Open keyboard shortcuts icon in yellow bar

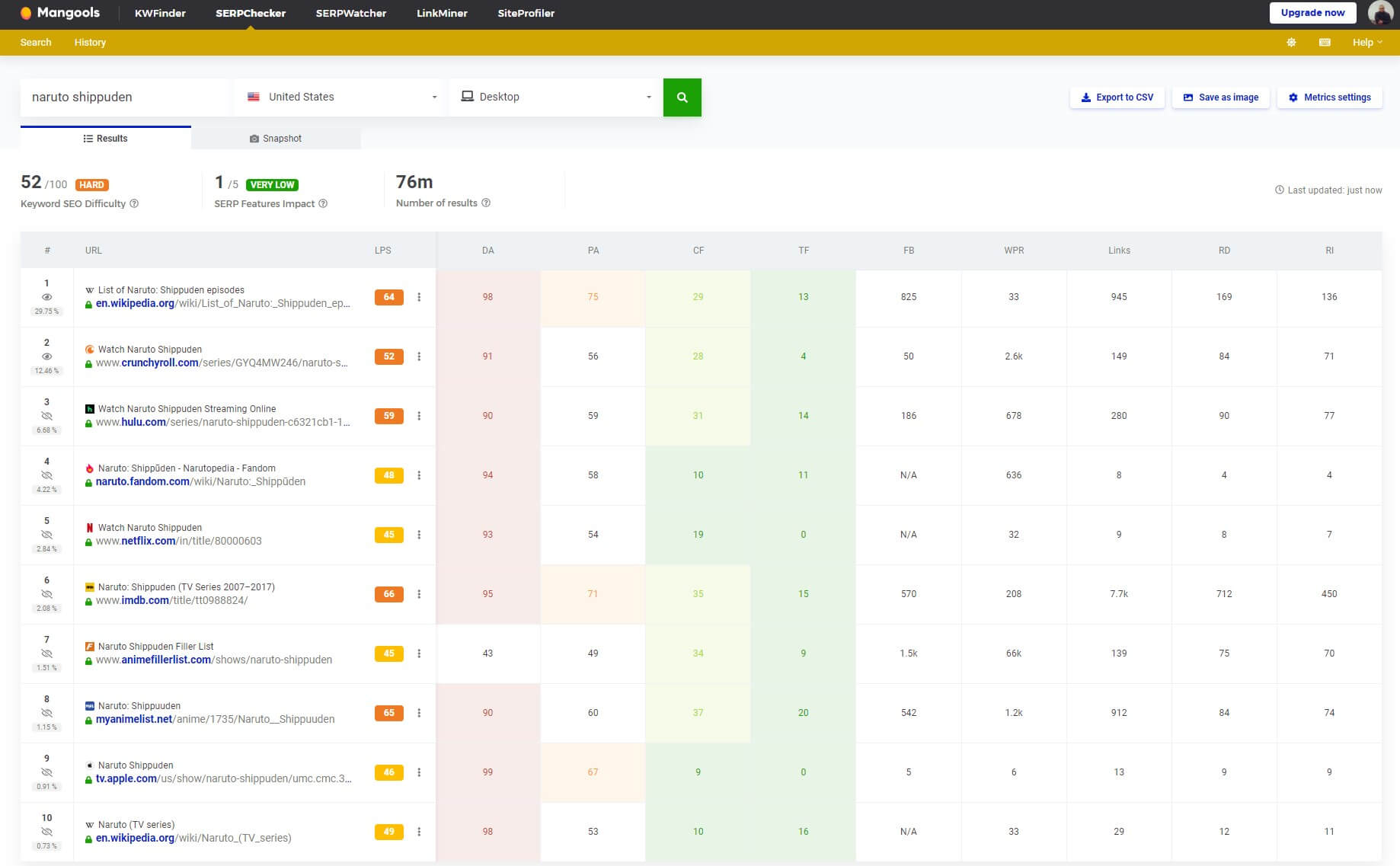[1325, 43]
